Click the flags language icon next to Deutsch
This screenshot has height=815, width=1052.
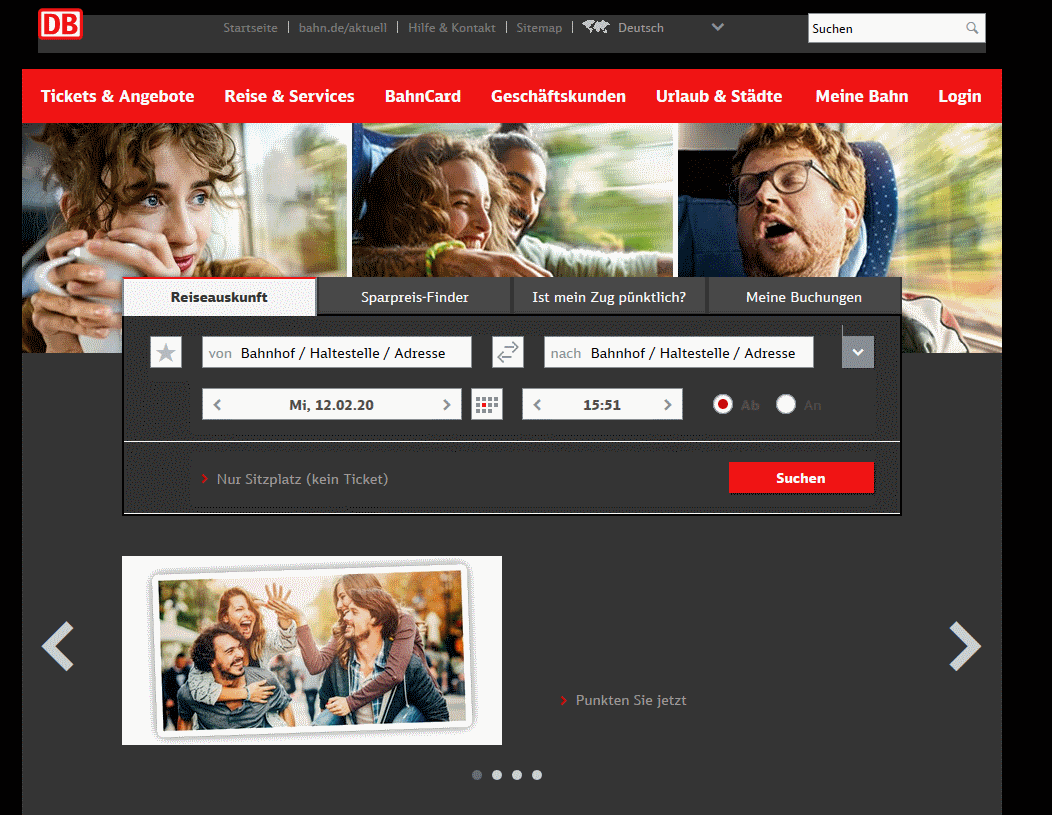pyautogui.click(x=595, y=27)
